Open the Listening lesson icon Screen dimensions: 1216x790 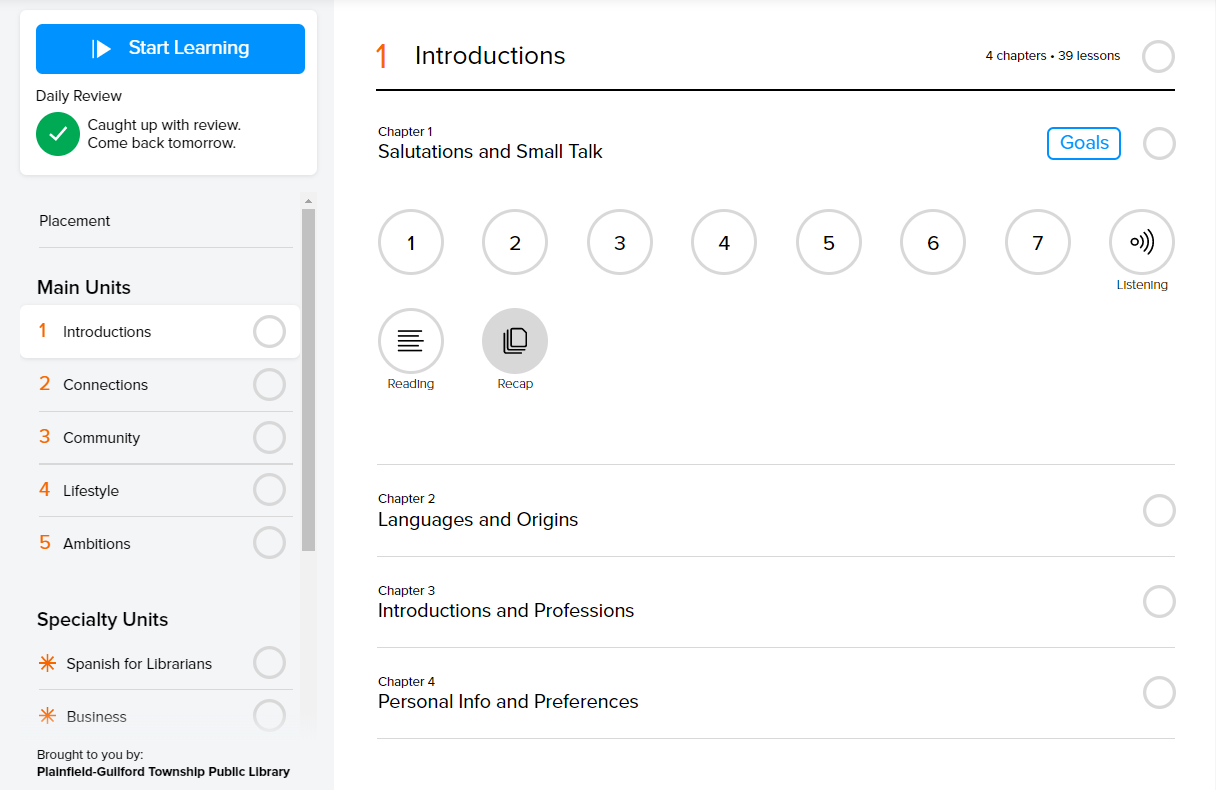click(x=1141, y=242)
